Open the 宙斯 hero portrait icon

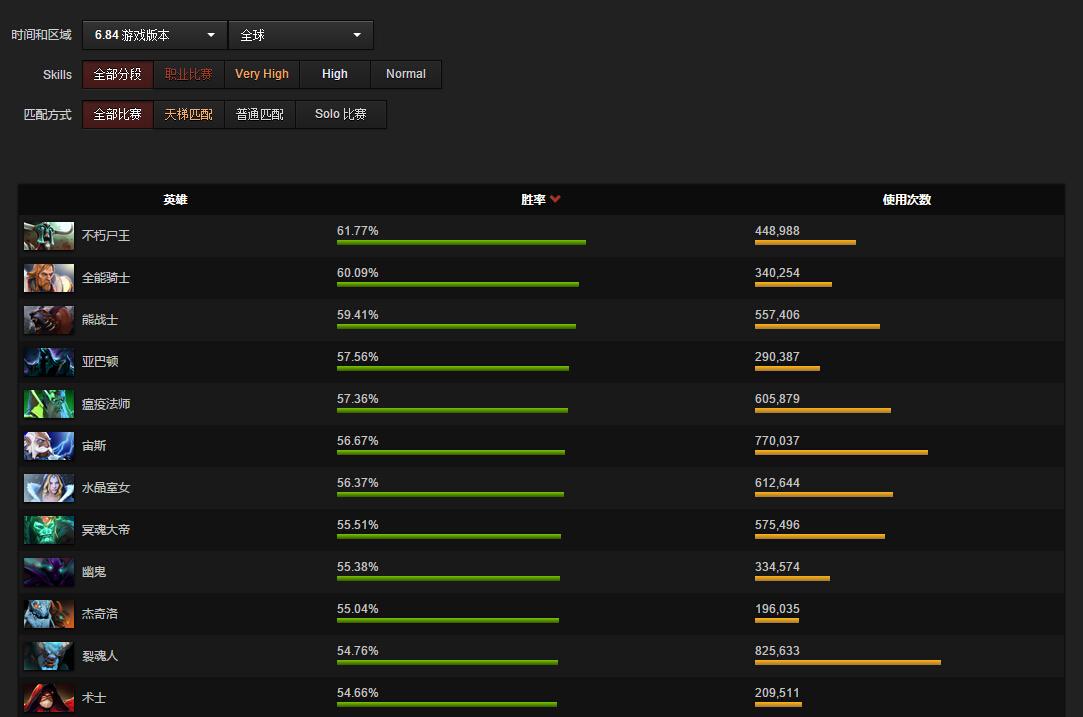pos(49,446)
